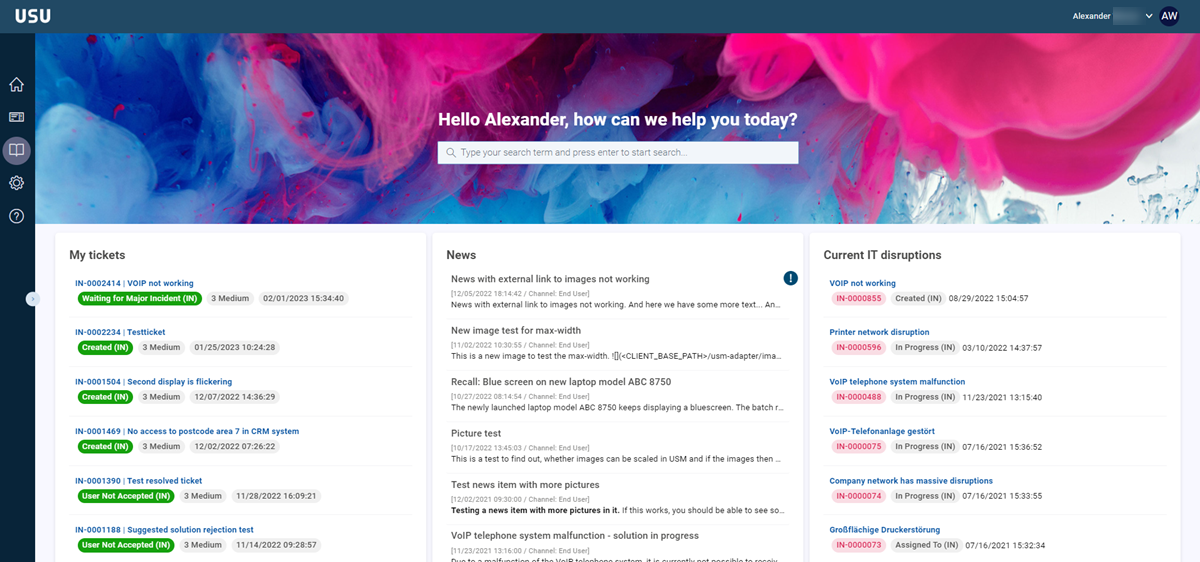
Task: Click the search magnifier icon
Action: tap(451, 152)
